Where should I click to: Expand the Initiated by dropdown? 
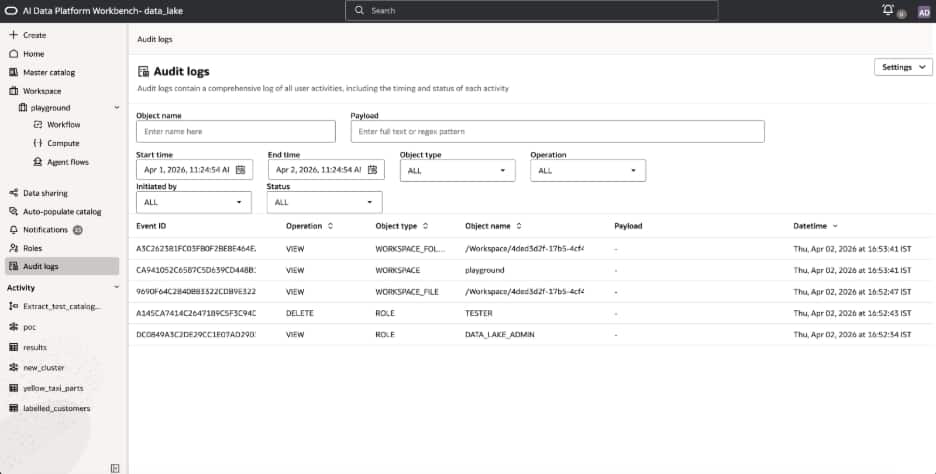(x=193, y=202)
